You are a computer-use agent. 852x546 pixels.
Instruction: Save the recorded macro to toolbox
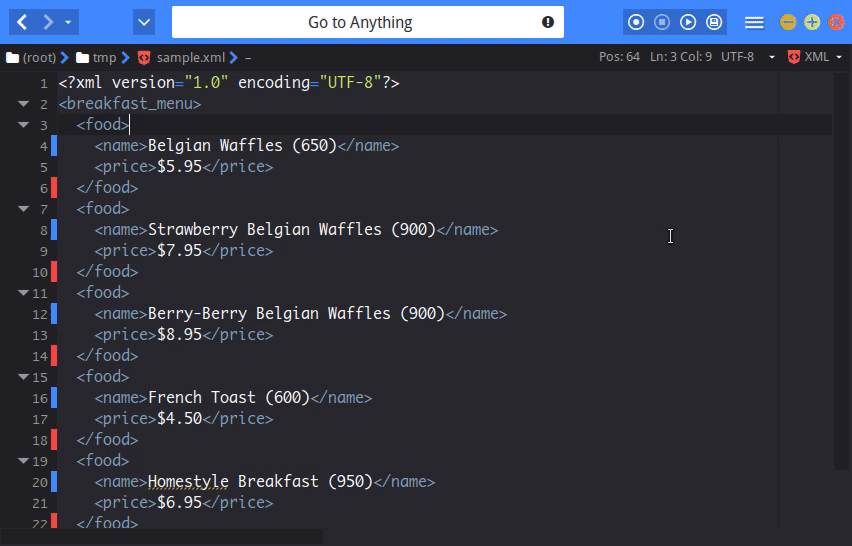714,22
